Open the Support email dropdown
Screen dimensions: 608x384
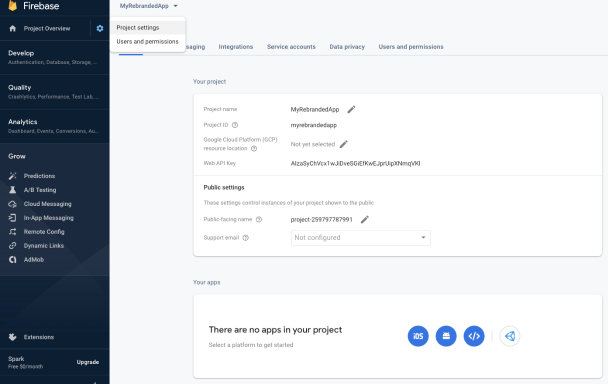click(x=361, y=238)
